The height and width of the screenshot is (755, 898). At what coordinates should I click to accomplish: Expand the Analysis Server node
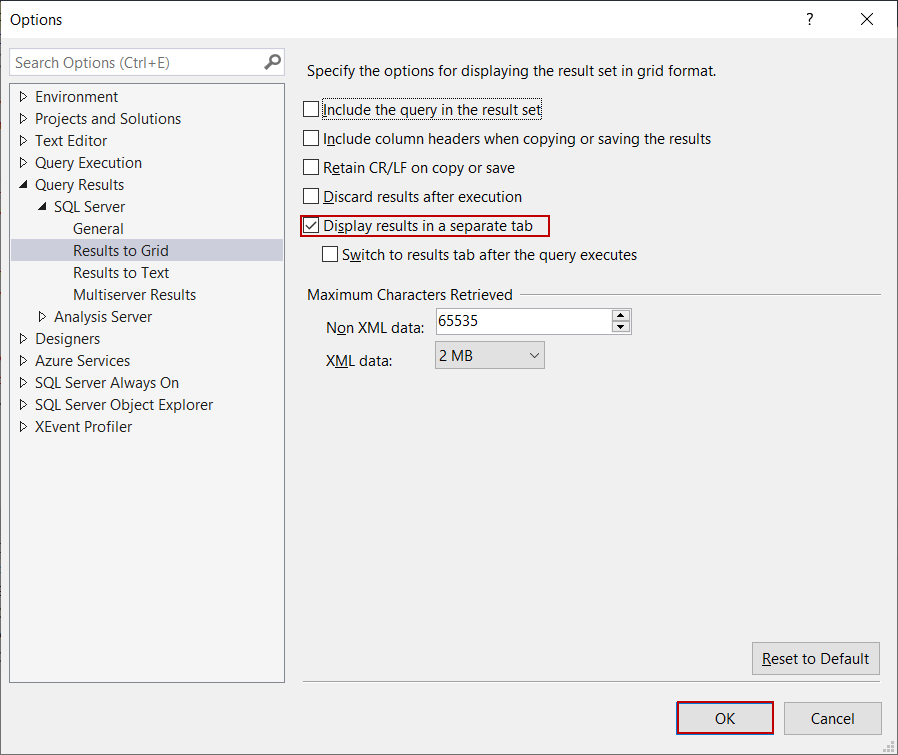point(42,317)
